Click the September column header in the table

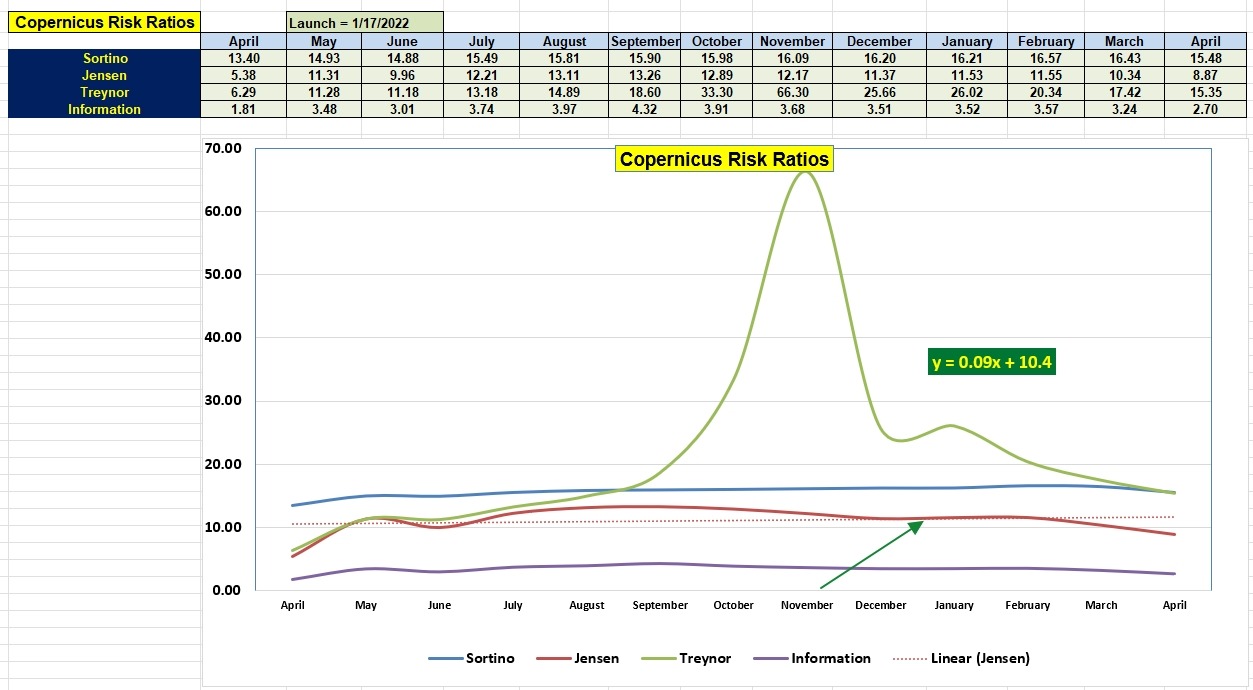coord(645,41)
